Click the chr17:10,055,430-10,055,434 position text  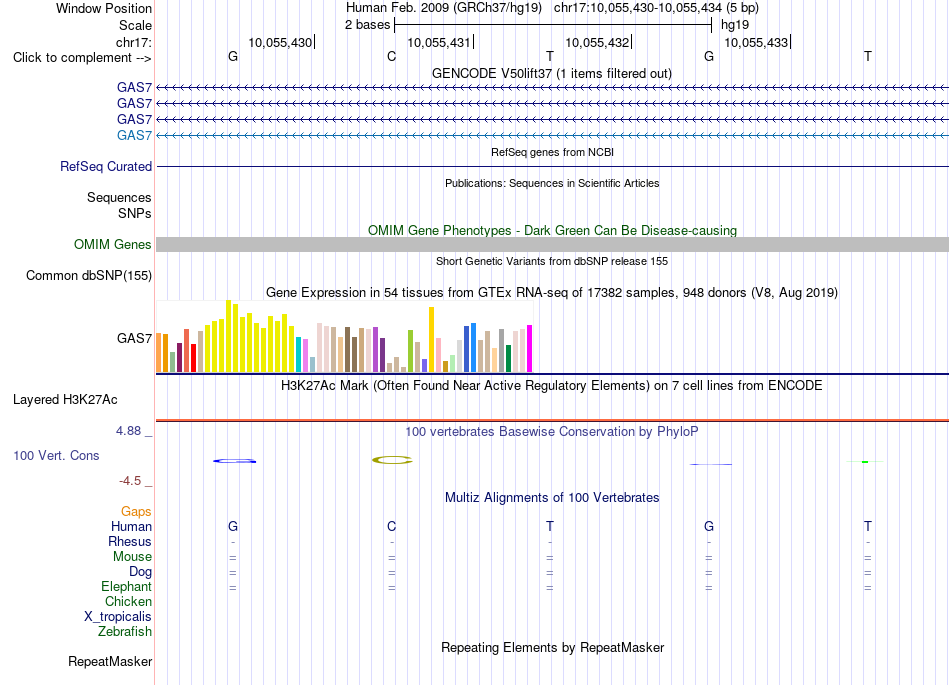pyautogui.click(x=656, y=8)
